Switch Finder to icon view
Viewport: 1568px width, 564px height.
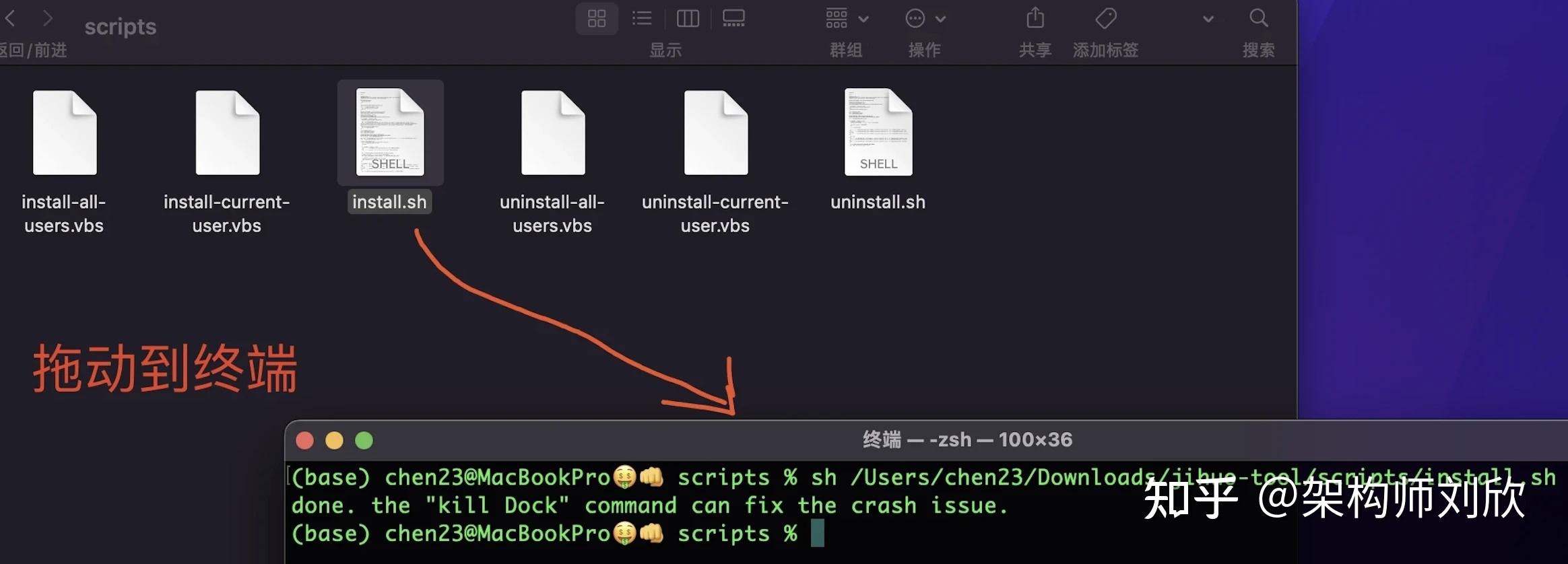coord(597,18)
